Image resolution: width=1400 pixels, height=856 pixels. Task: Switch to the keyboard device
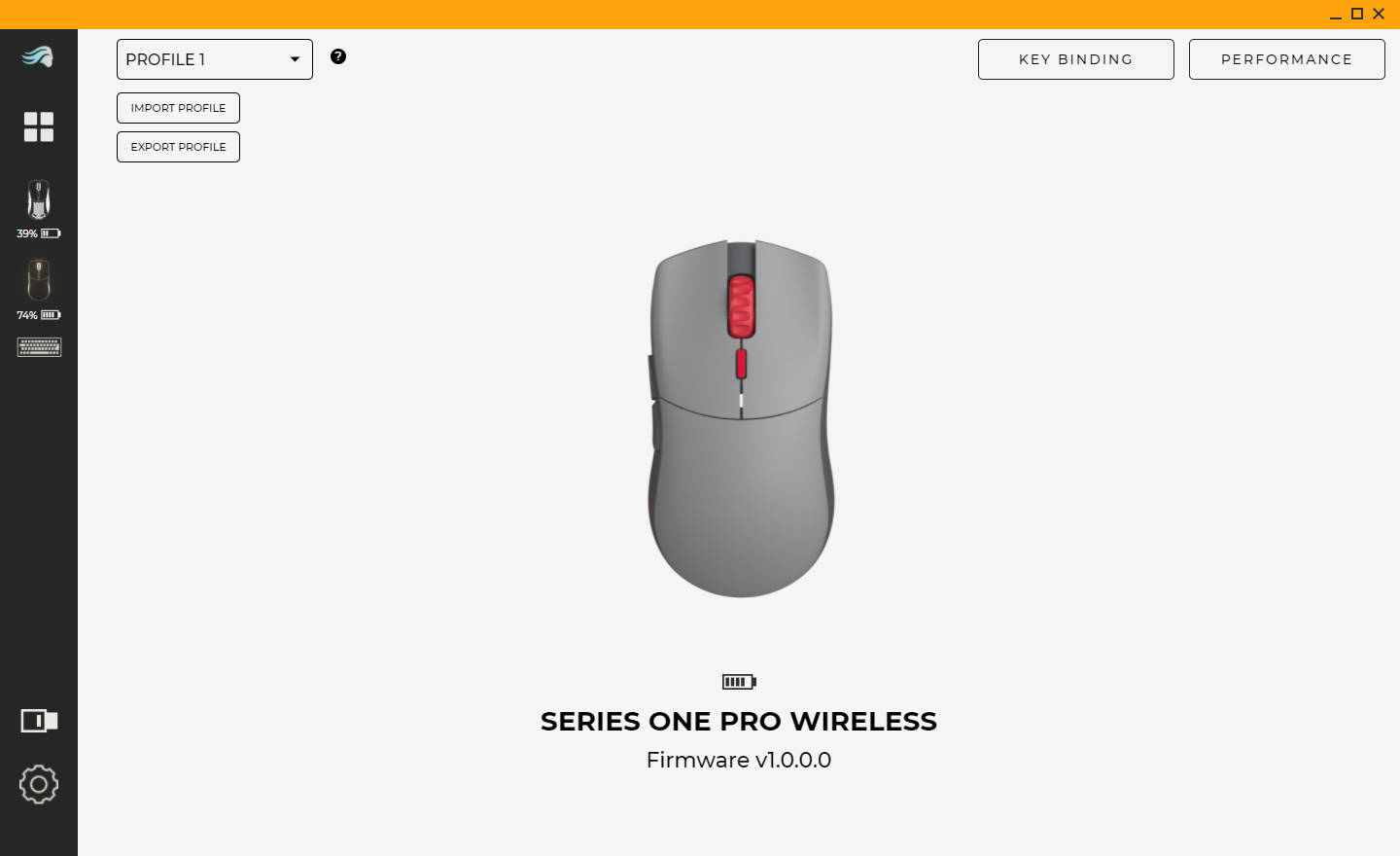click(39, 347)
